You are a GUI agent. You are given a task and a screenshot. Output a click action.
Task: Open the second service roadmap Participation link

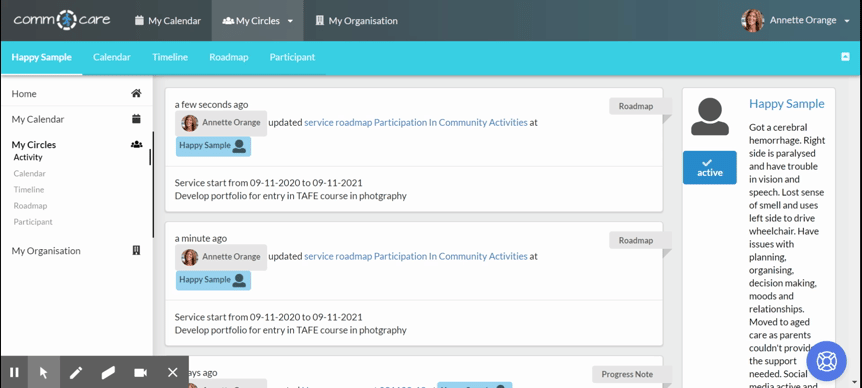point(416,256)
